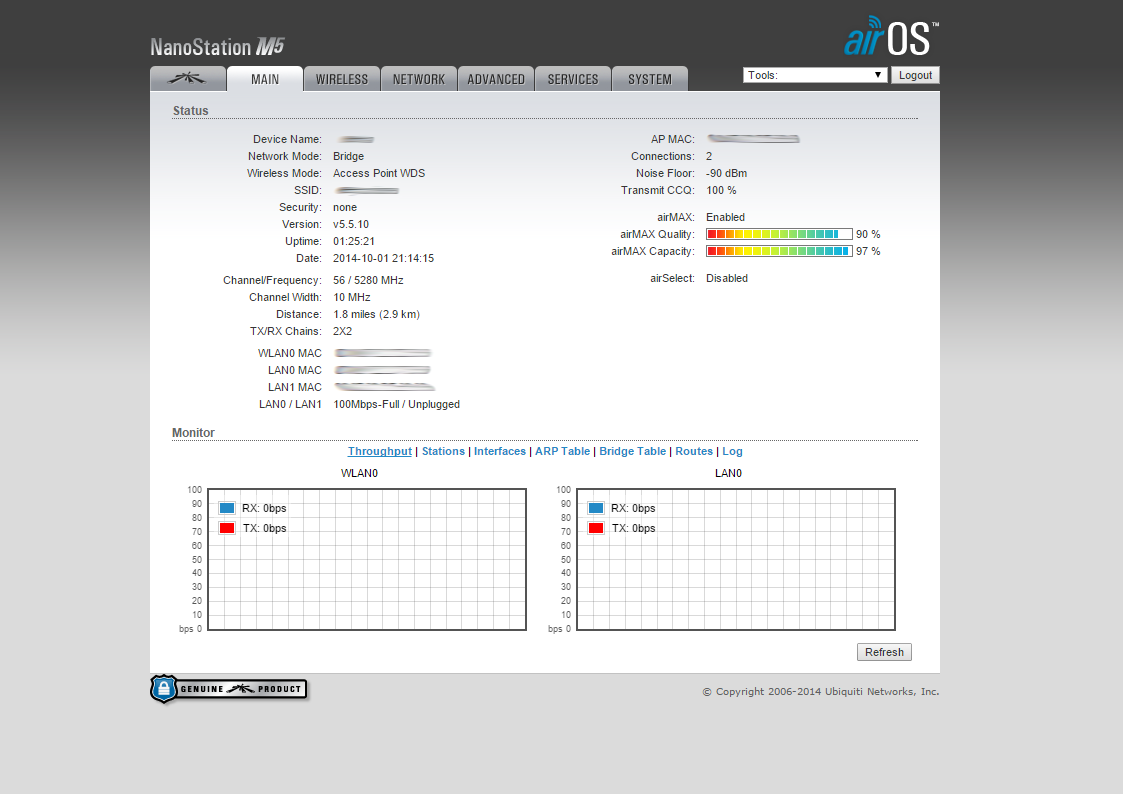Viewport: 1123px width, 794px height.
Task: Open the Log link
Action: [x=732, y=451]
